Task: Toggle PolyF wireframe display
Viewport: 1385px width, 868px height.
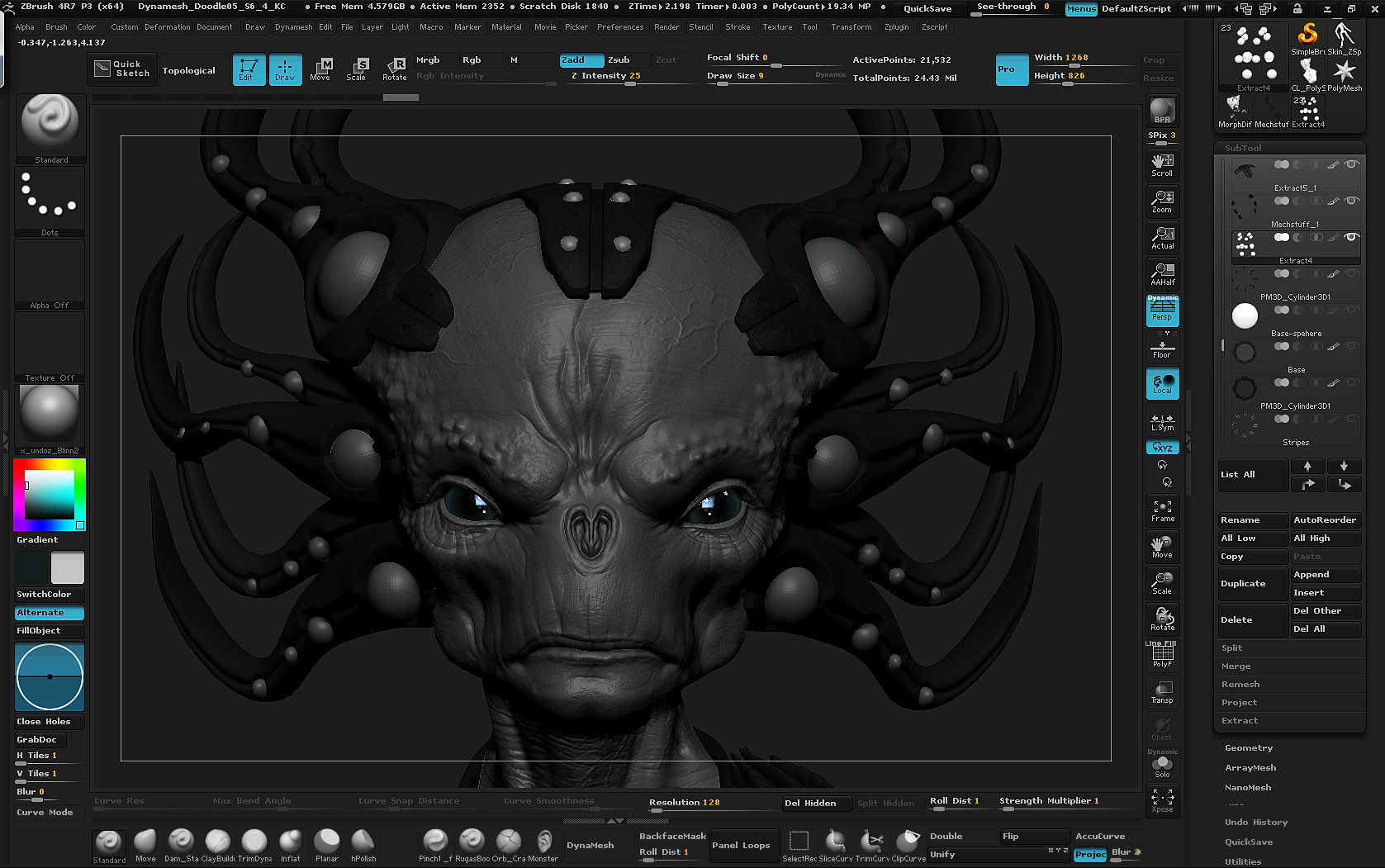Action: (1162, 656)
